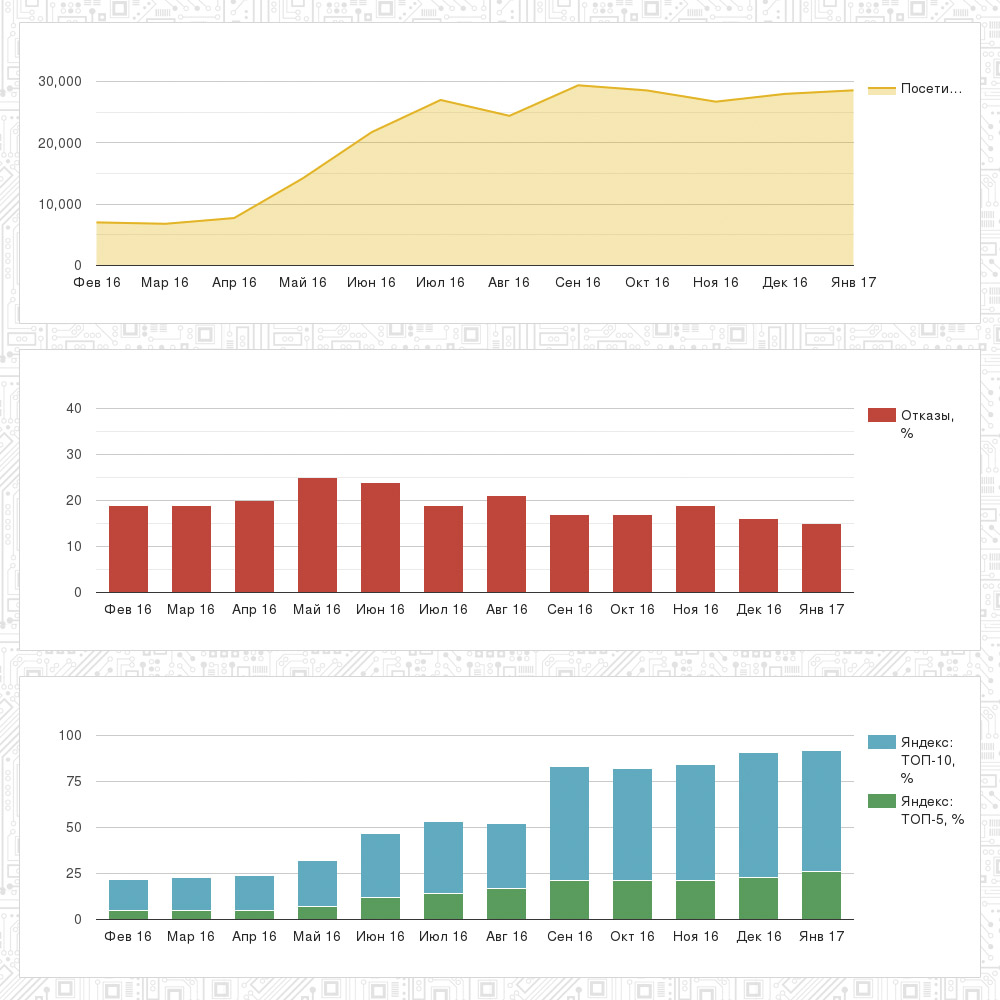Image resolution: width=1000 pixels, height=1000 pixels.
Task: Click the green ТОП-5 segment for Июл 16
Action: point(443,907)
